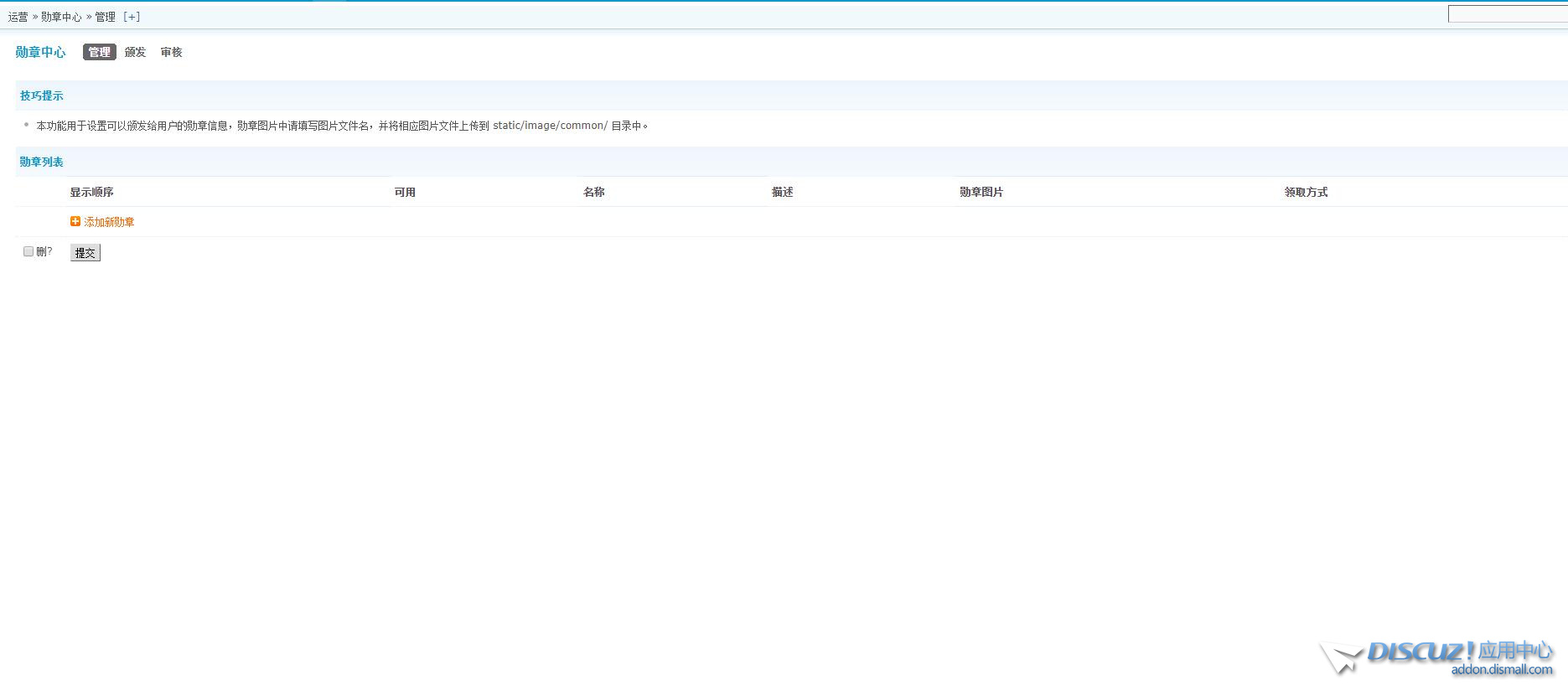1568x691 pixels.
Task: Click the 可用 column header
Action: pos(405,192)
